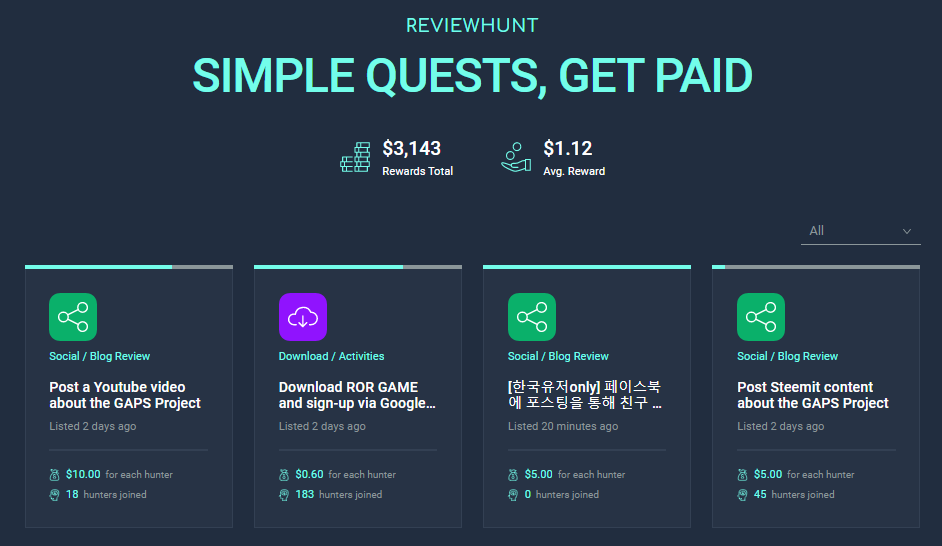
Task: Click the 0 hunters joined text
Action: (x=562, y=495)
